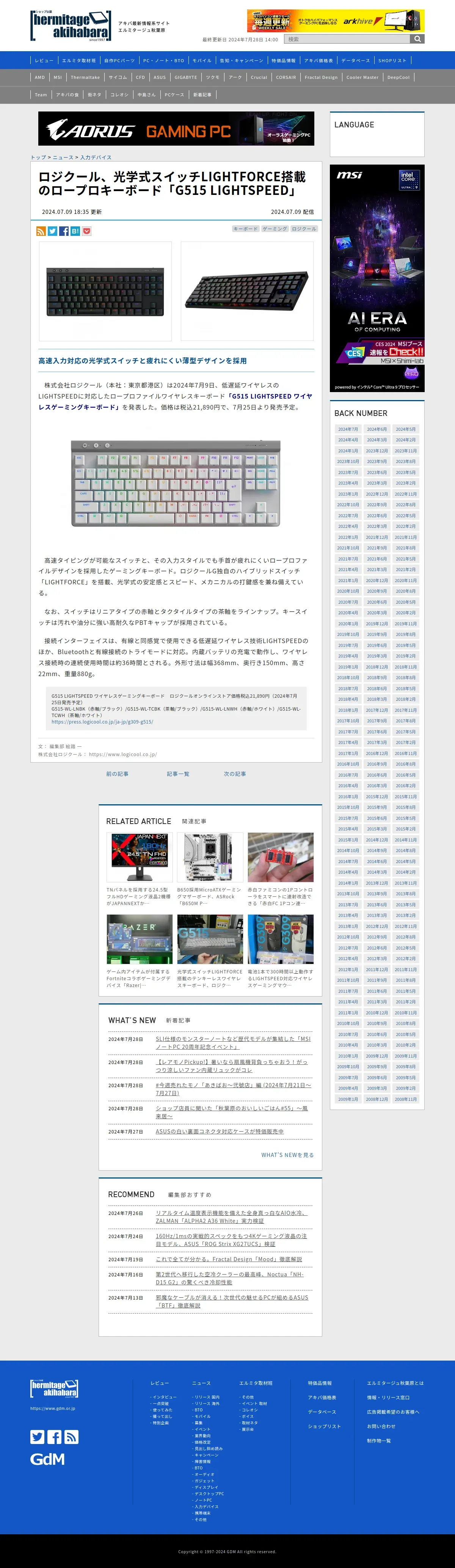This screenshot has width=455, height=1568.
Task: Click the ニュース breadcrumb link
Action: coord(63,158)
